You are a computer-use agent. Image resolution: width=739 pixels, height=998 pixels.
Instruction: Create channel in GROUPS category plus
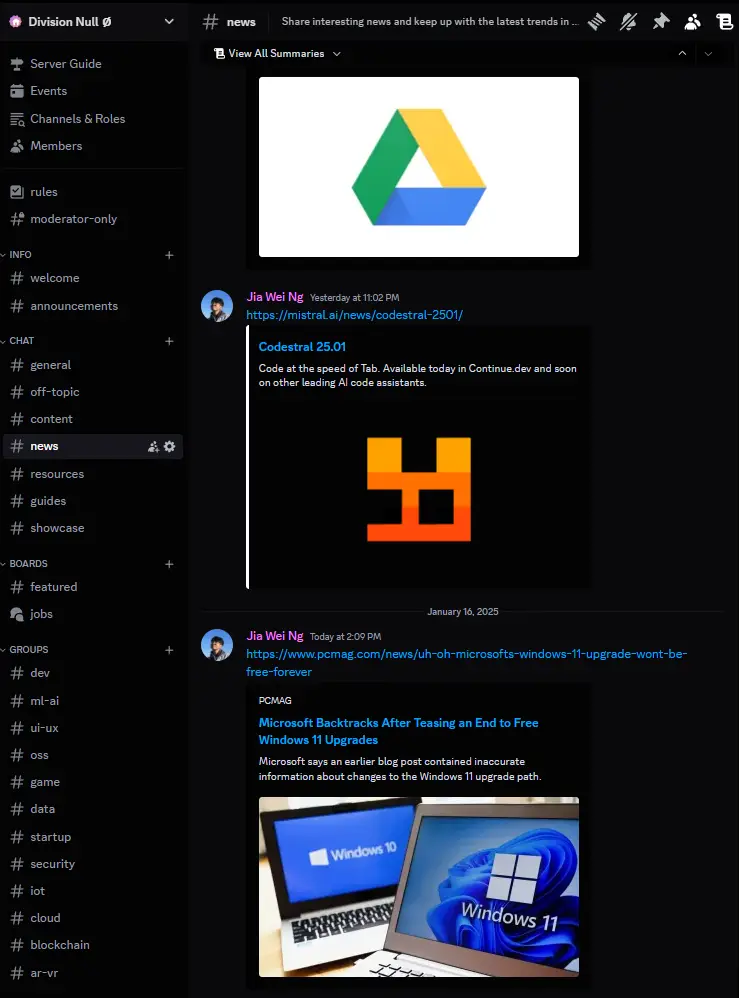pyautogui.click(x=169, y=650)
